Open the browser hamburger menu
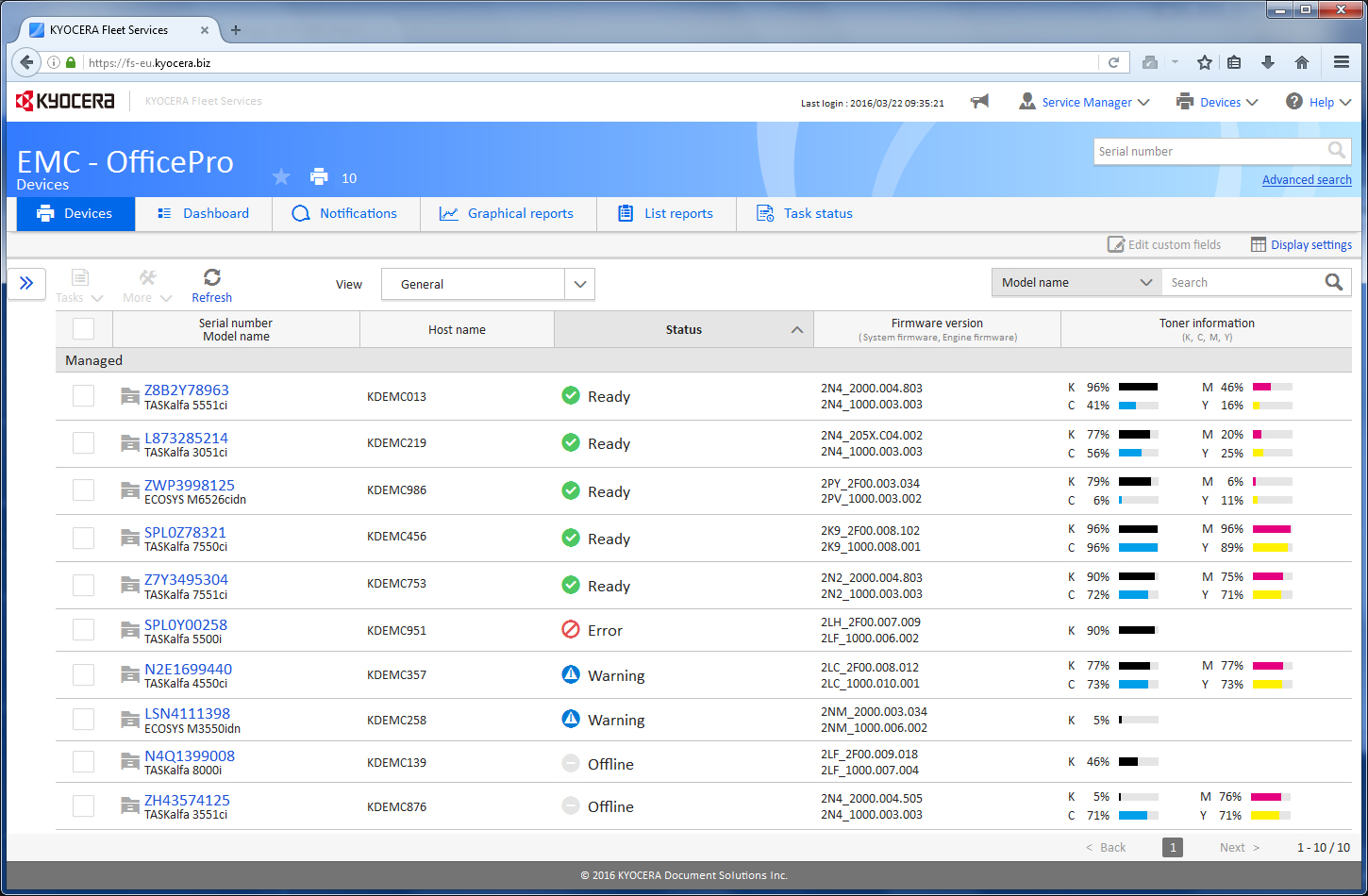 1342,62
